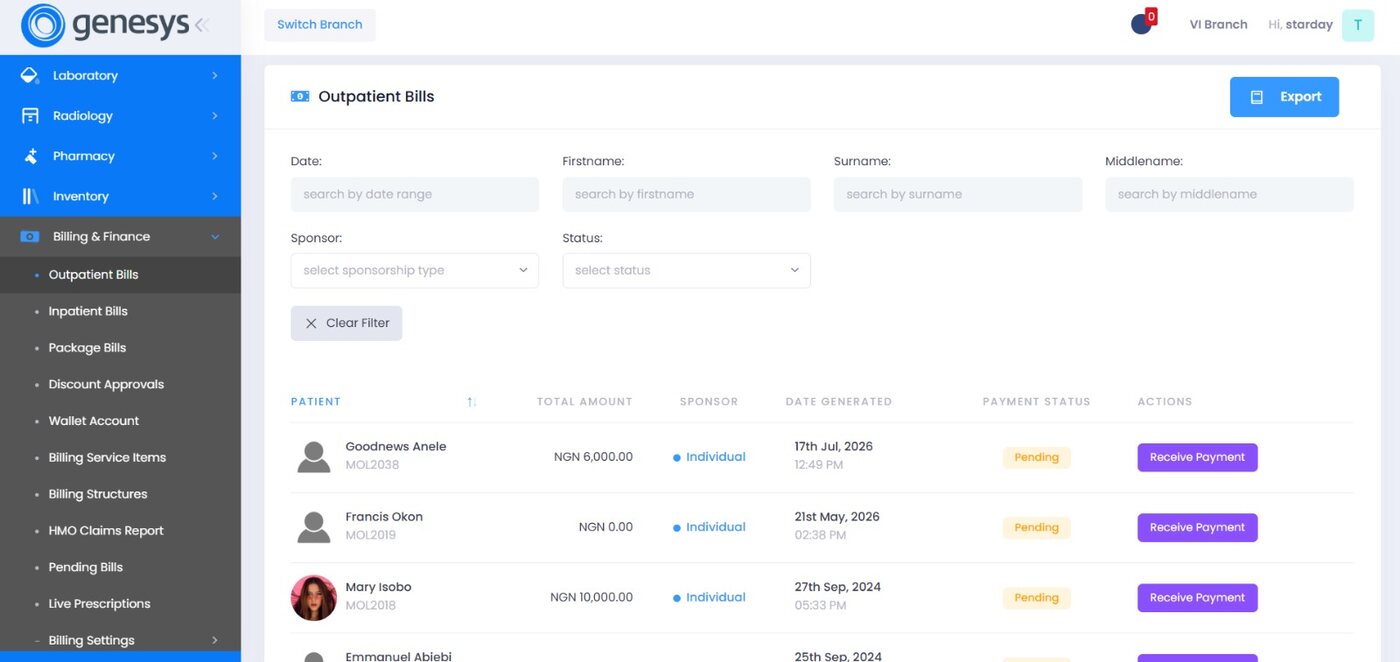The width and height of the screenshot is (1400, 662).
Task: Open the select status dropdown
Action: point(687,270)
